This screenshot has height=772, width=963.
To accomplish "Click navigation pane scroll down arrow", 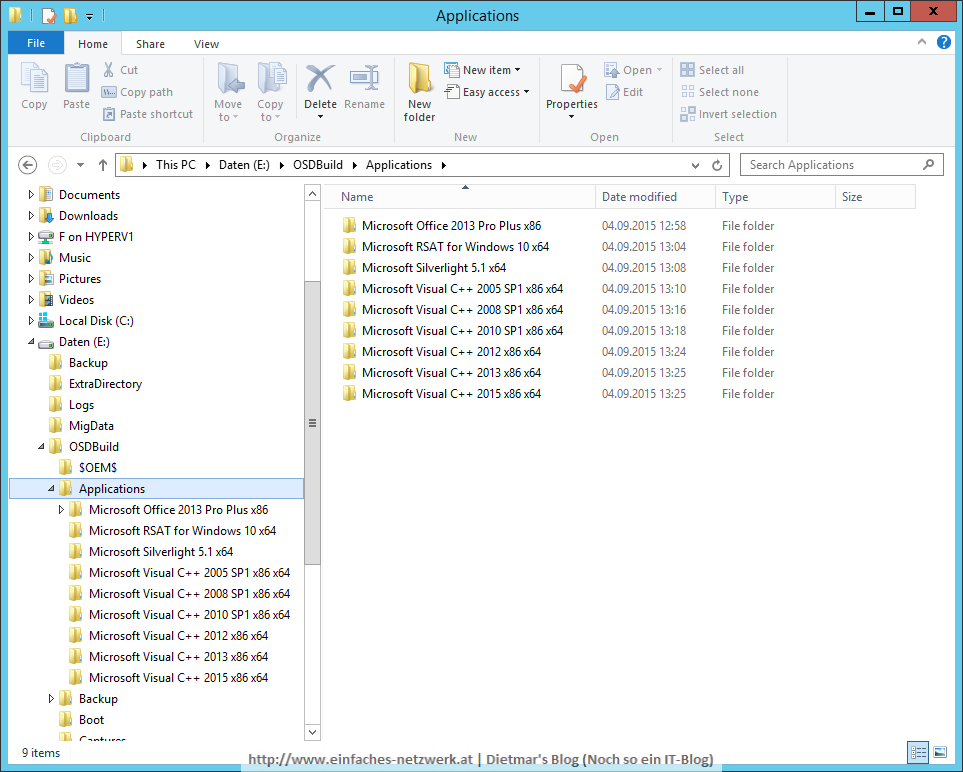I will (x=312, y=732).
